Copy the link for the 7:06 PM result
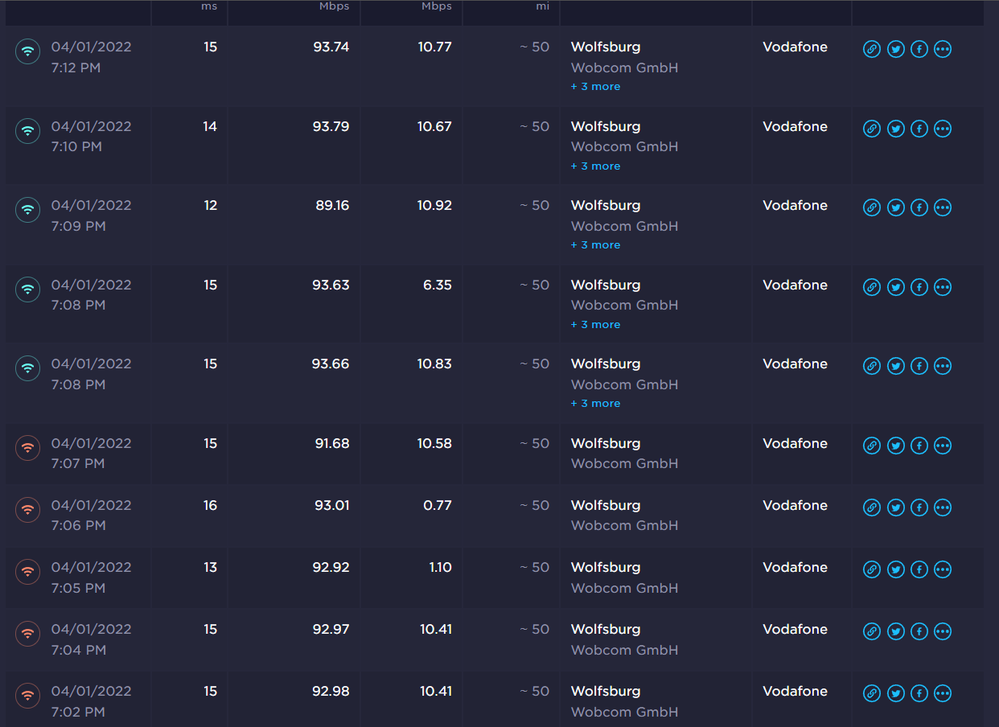The height and width of the screenshot is (727, 999). [x=871, y=507]
